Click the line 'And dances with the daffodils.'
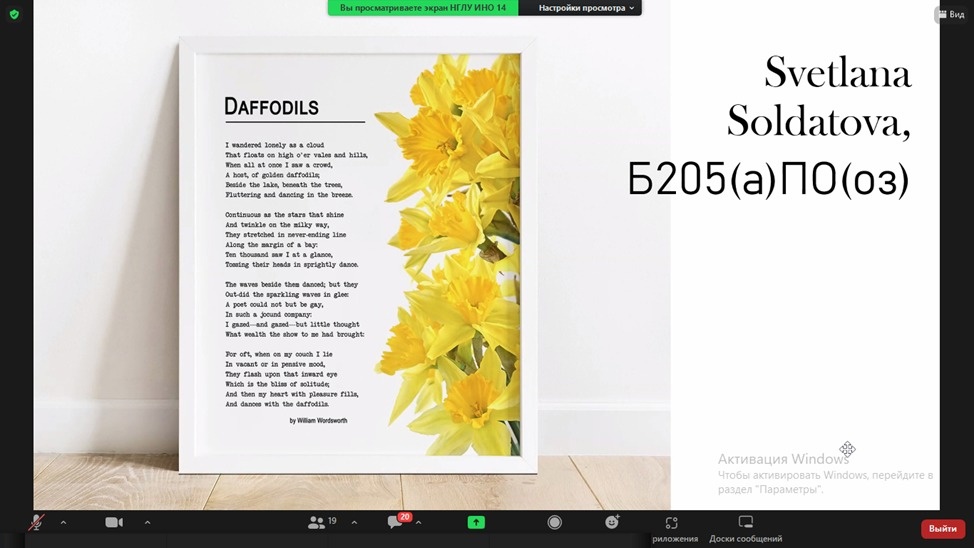974x548 pixels. click(x=277, y=404)
